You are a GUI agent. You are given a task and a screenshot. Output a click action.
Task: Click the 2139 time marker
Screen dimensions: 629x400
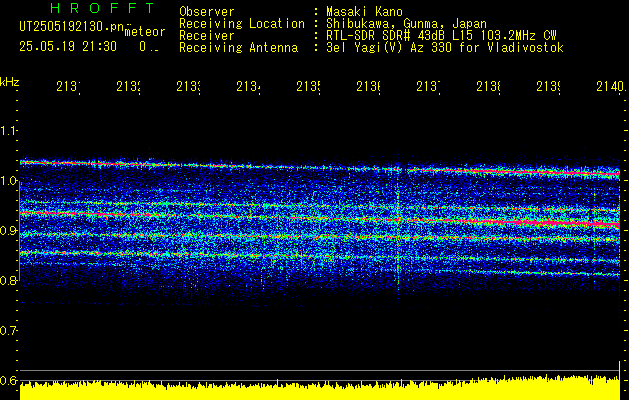[549, 87]
